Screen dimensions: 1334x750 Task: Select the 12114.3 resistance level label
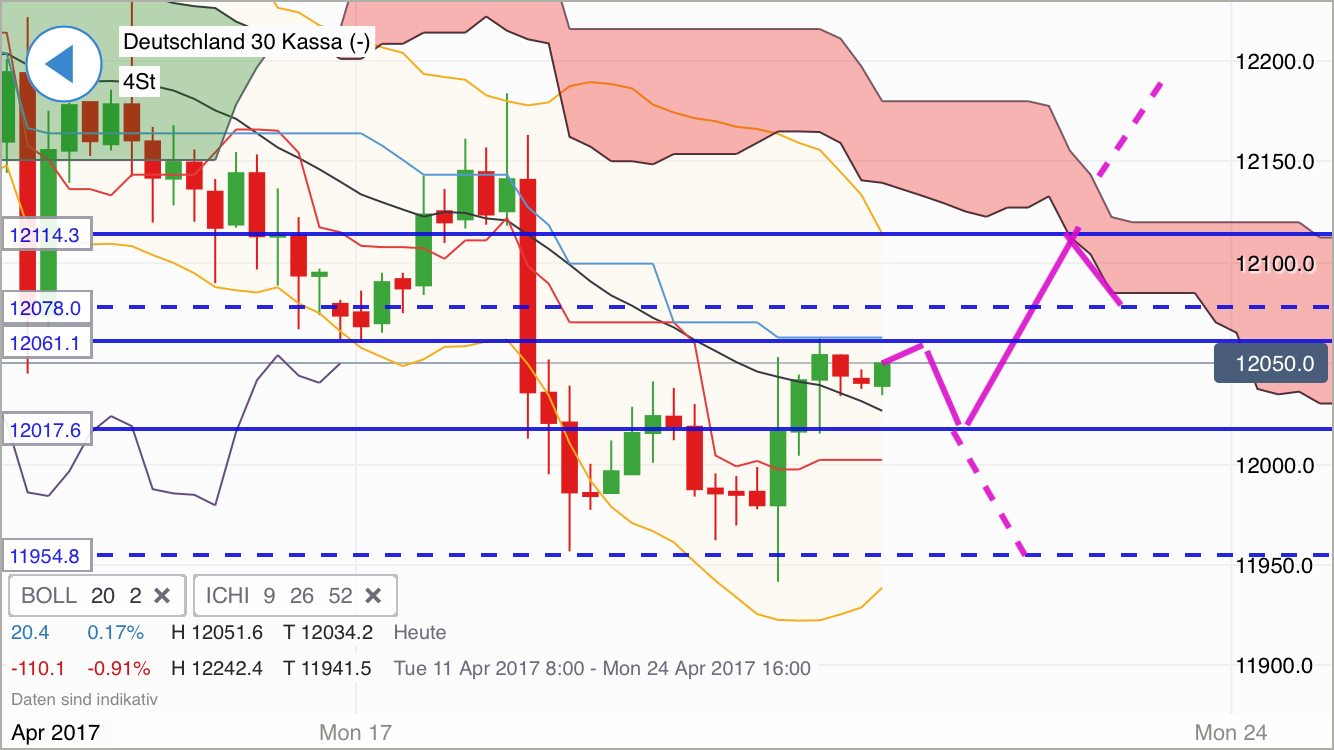click(45, 234)
